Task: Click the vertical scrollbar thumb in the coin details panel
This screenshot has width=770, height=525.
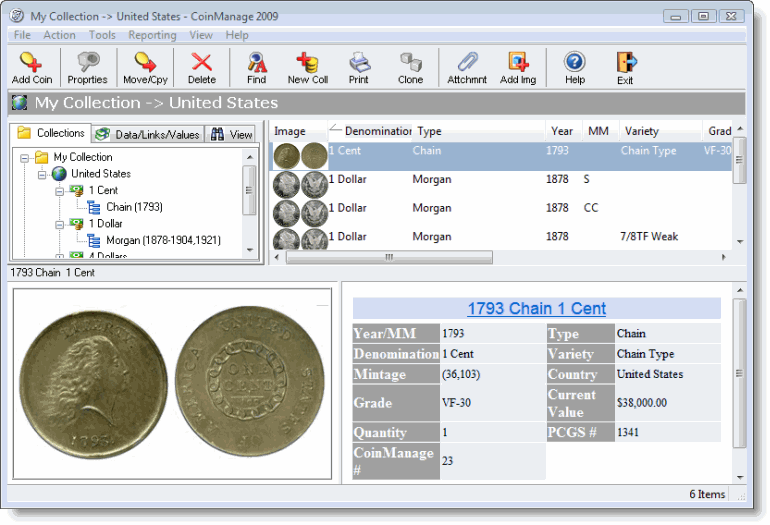Action: pos(740,373)
